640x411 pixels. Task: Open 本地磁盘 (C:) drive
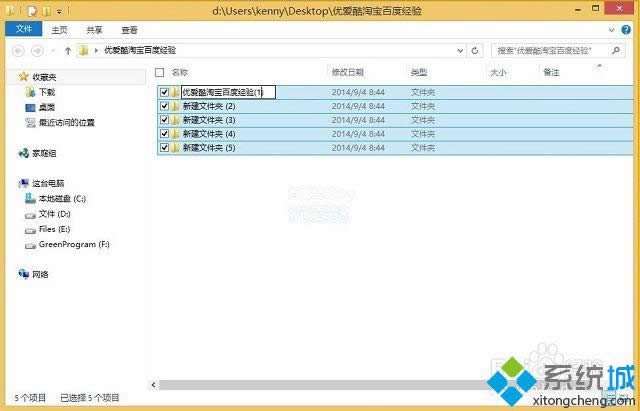(x=62, y=199)
